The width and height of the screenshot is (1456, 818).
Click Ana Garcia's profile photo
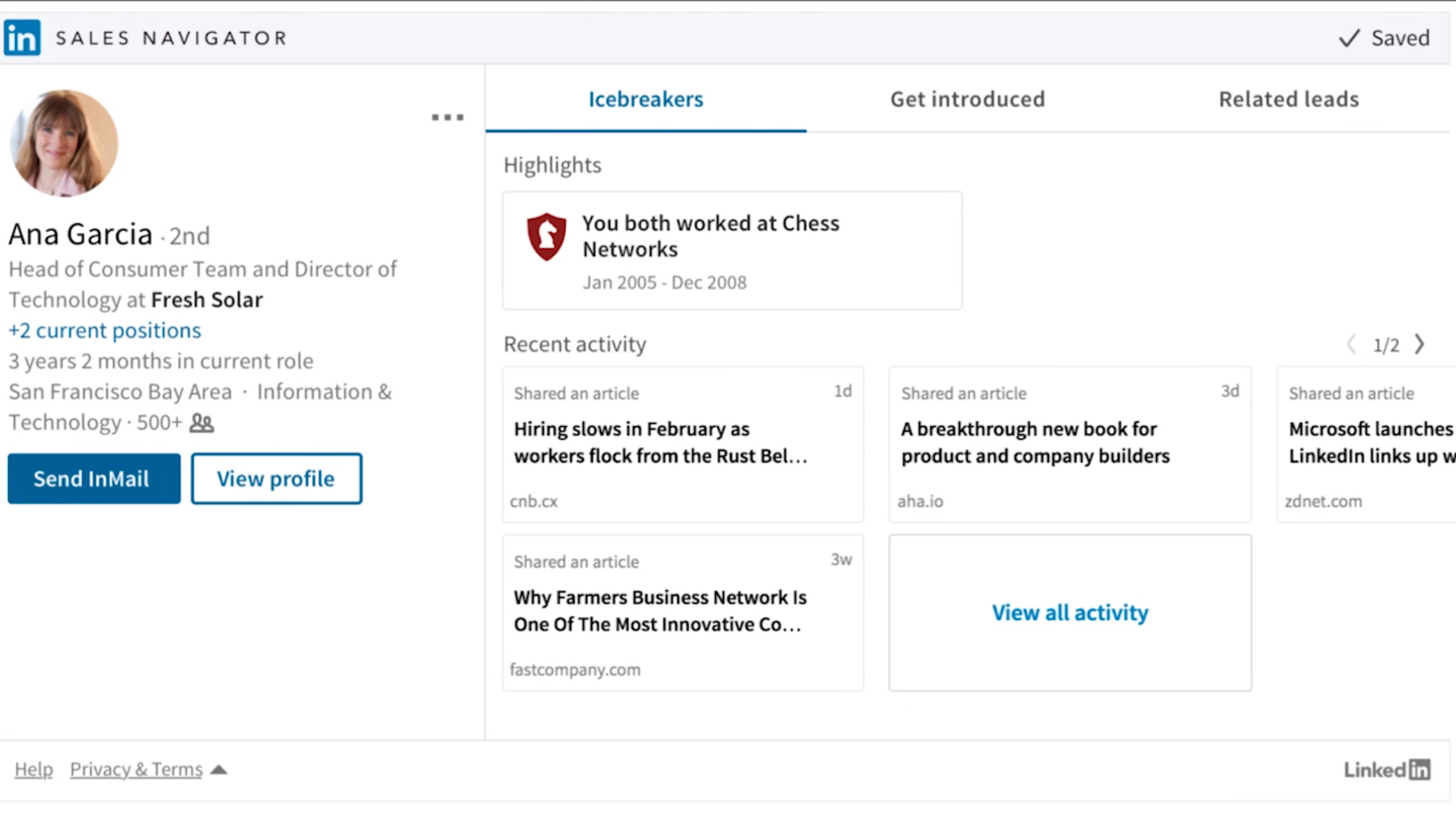coord(64,143)
